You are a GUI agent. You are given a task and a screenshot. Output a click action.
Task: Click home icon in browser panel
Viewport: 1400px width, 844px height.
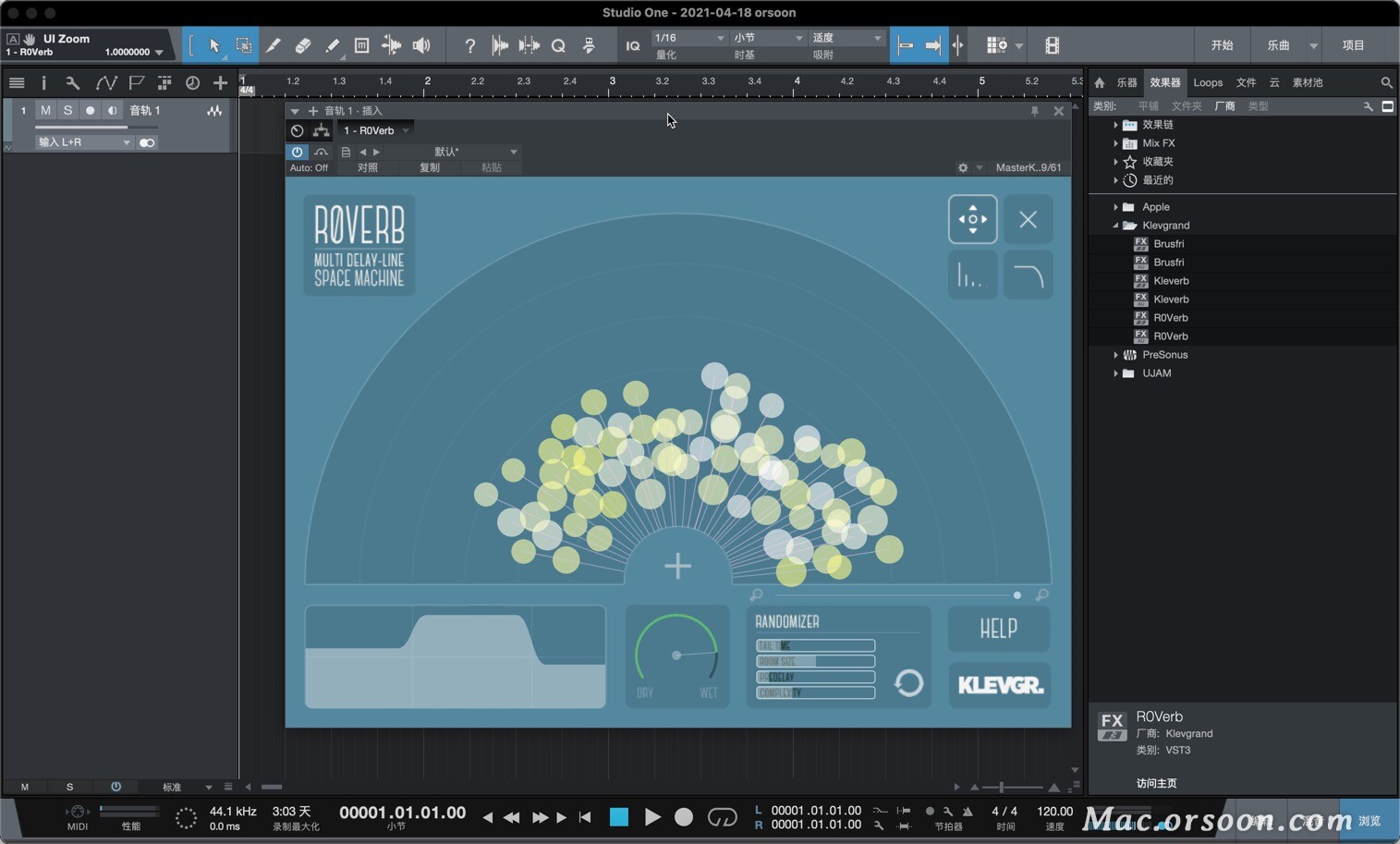click(x=1100, y=82)
